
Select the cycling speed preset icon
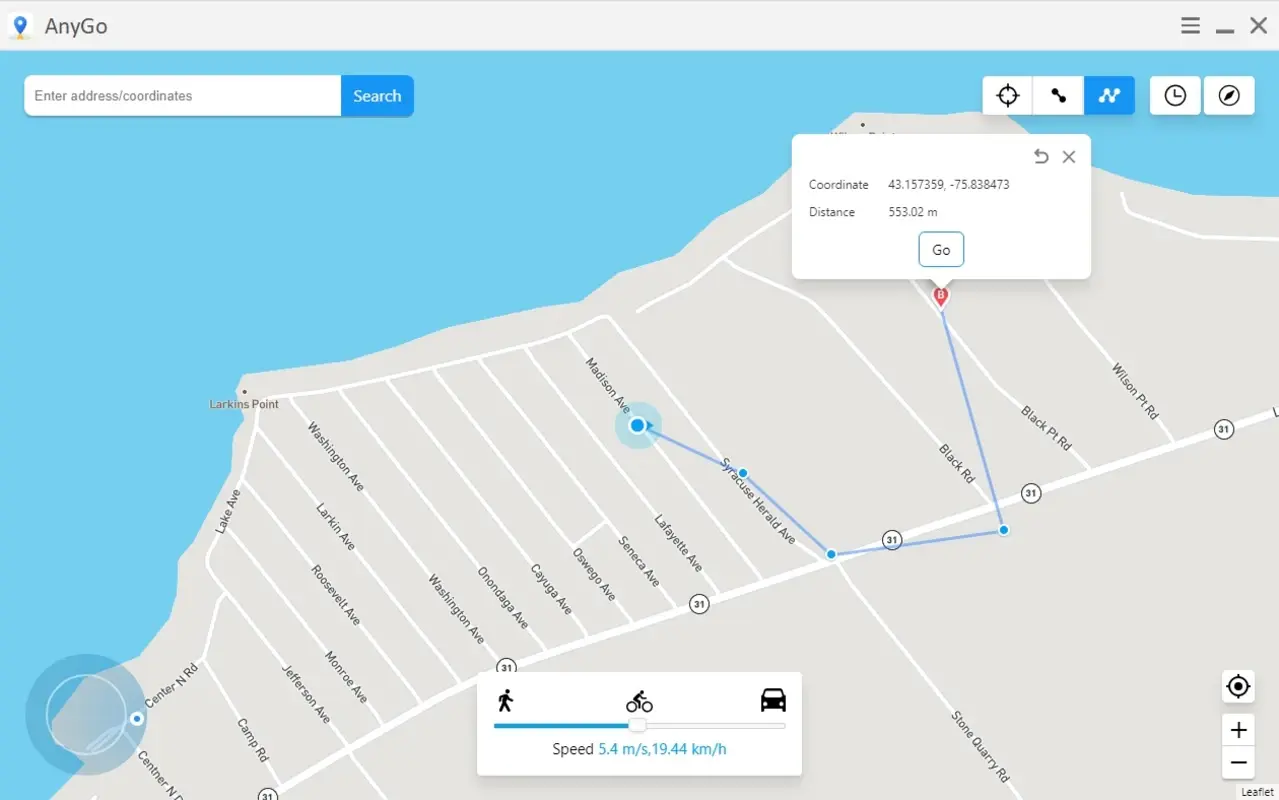coord(638,701)
